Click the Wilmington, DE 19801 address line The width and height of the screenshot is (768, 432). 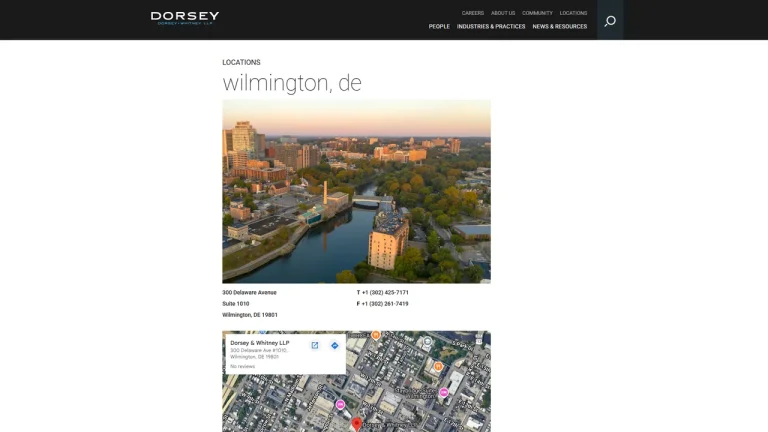point(250,315)
